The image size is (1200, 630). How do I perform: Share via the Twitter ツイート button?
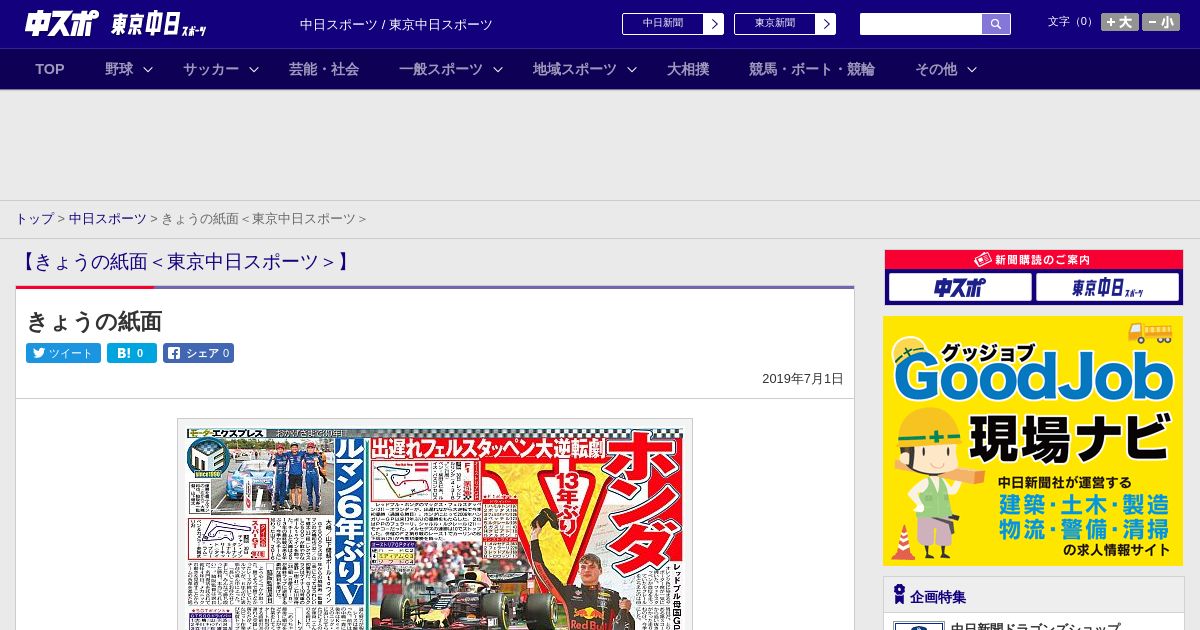[x=63, y=353]
